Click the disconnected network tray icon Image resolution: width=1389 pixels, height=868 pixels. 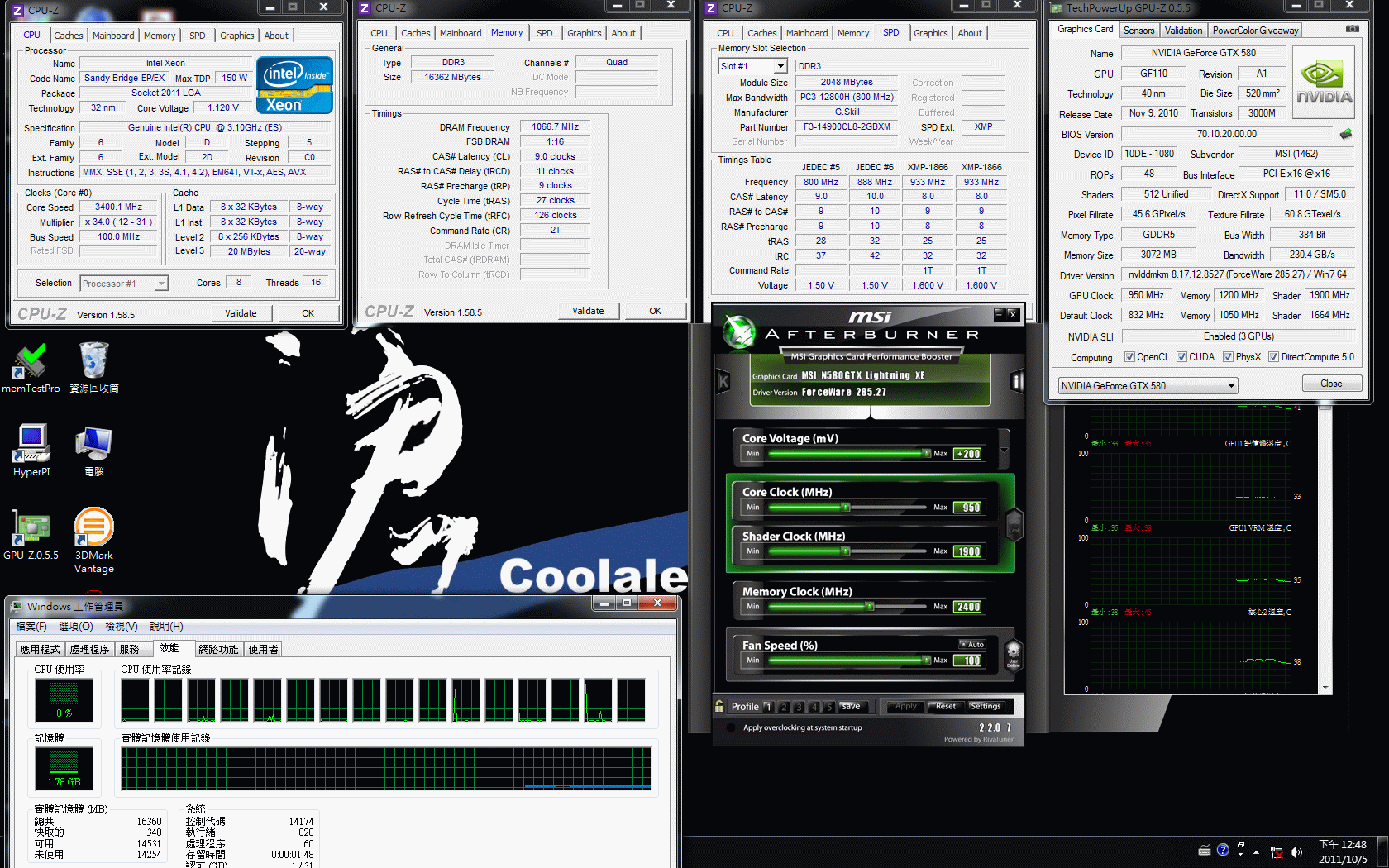[1277, 851]
